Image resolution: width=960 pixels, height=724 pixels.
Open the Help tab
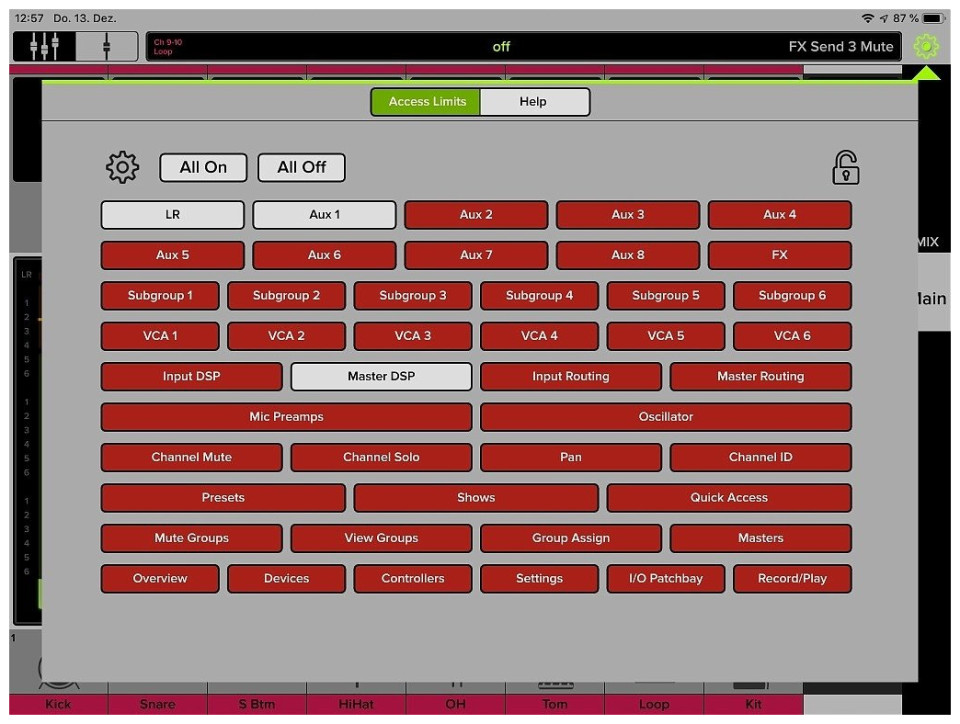[x=533, y=102]
